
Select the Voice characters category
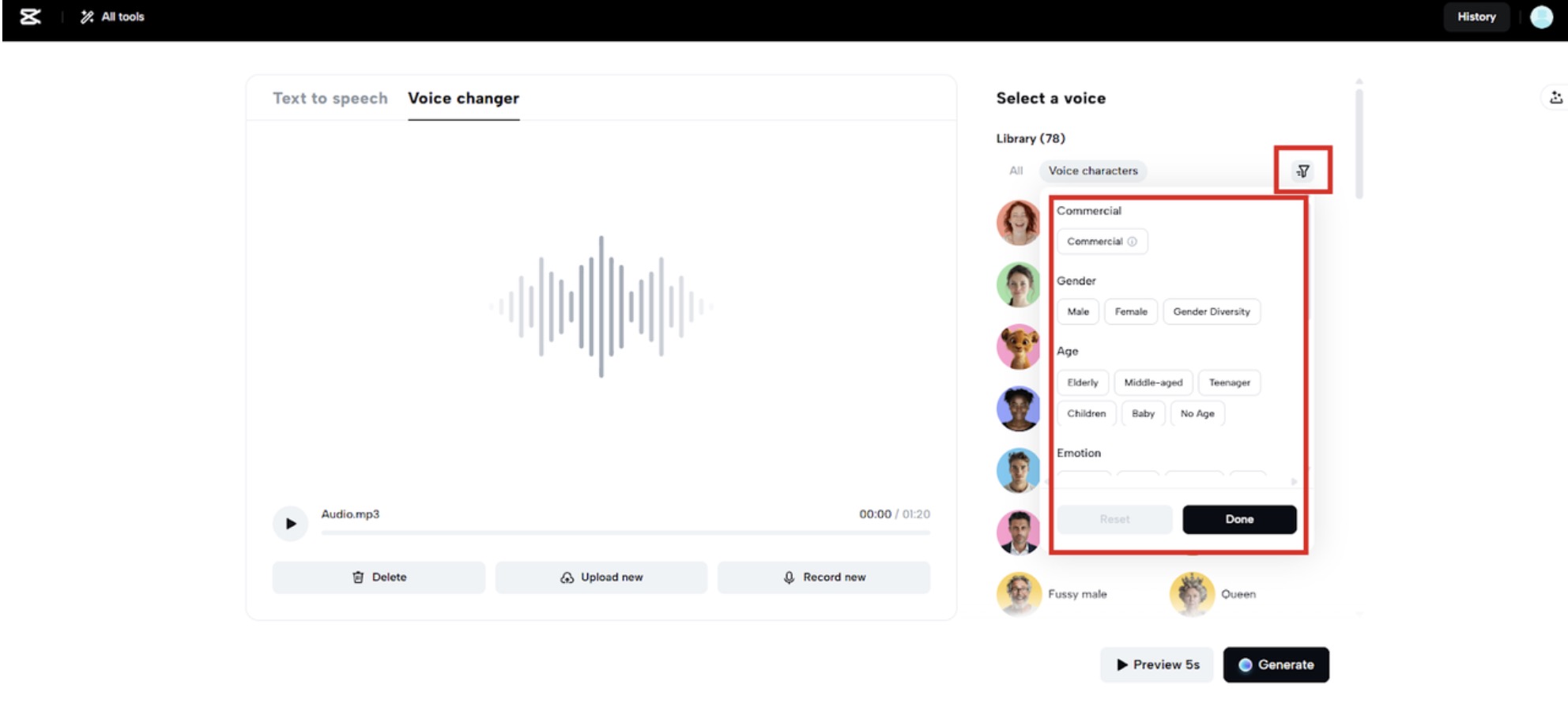pyautogui.click(x=1092, y=171)
